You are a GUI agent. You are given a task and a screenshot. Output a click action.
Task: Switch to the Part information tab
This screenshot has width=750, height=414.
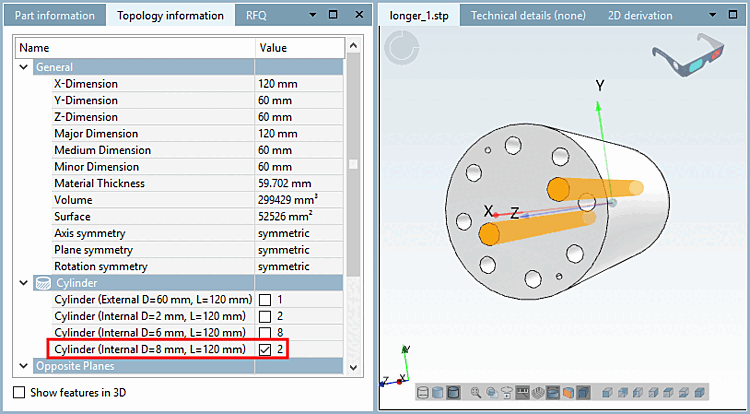[x=55, y=15]
